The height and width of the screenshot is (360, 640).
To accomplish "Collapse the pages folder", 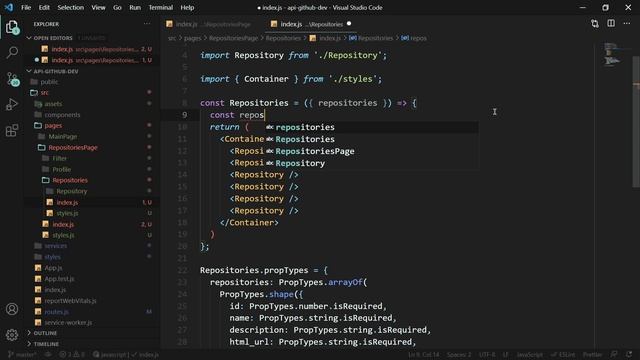I will [x=53, y=125].
